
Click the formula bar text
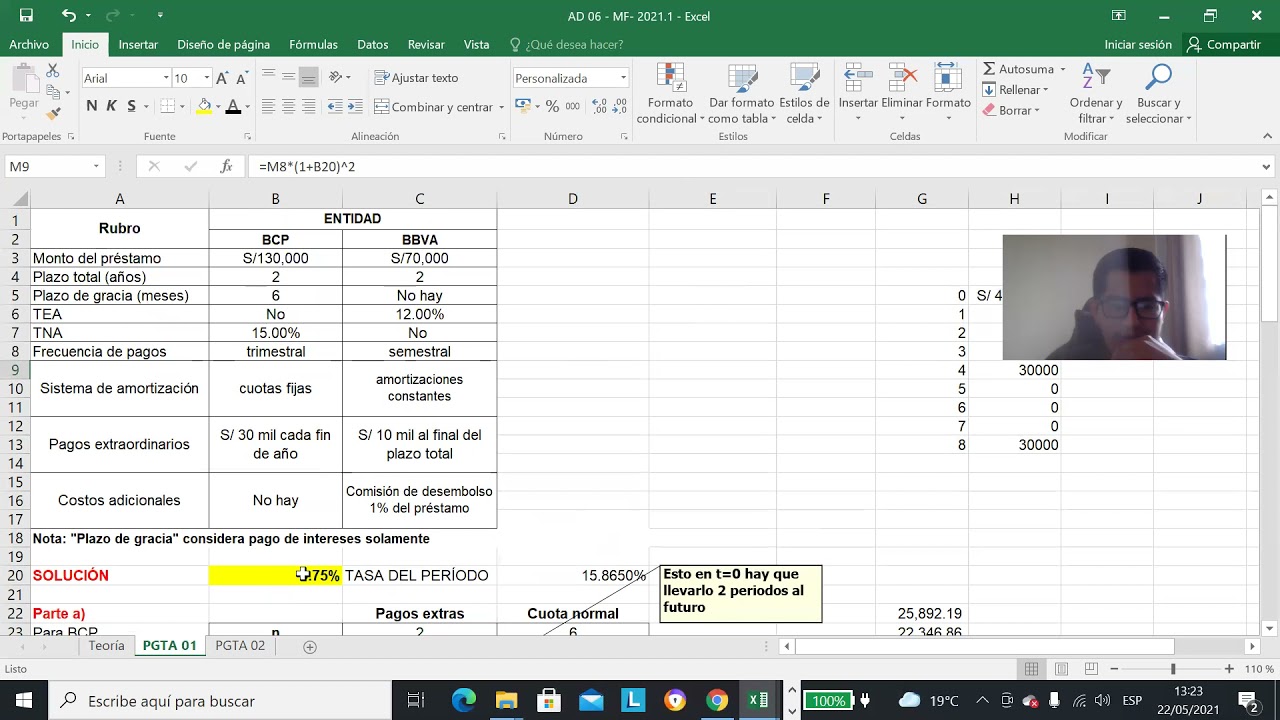tap(307, 167)
